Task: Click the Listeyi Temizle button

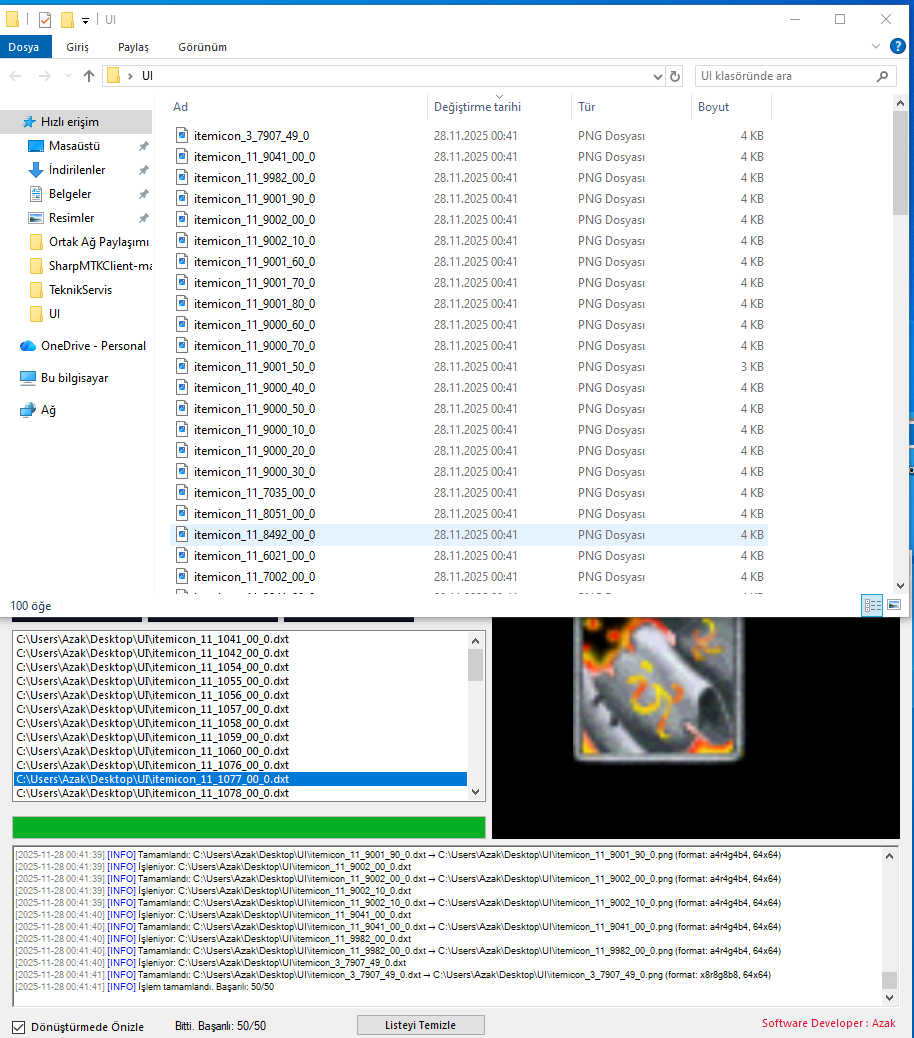Action: 421,1025
